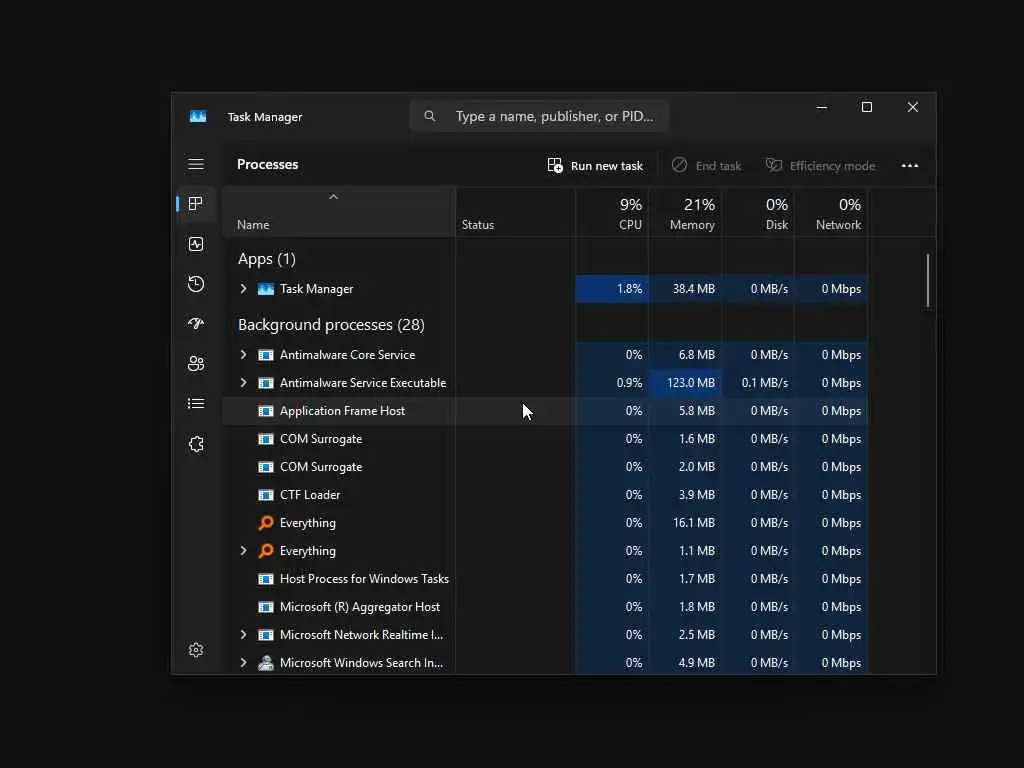Click the Efficiency mode button
The width and height of the screenshot is (1024, 768).
point(820,166)
